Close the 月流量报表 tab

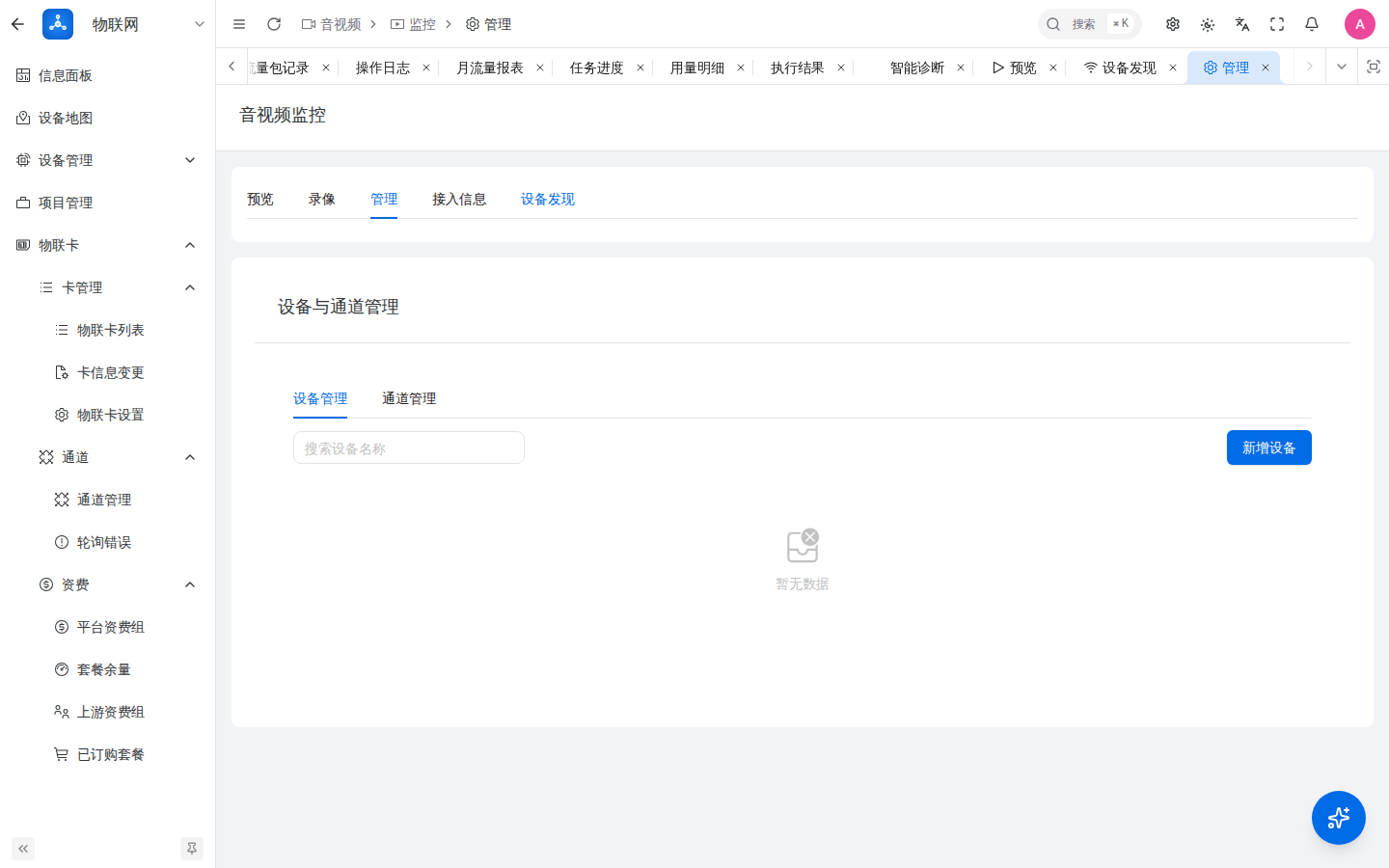tap(540, 68)
